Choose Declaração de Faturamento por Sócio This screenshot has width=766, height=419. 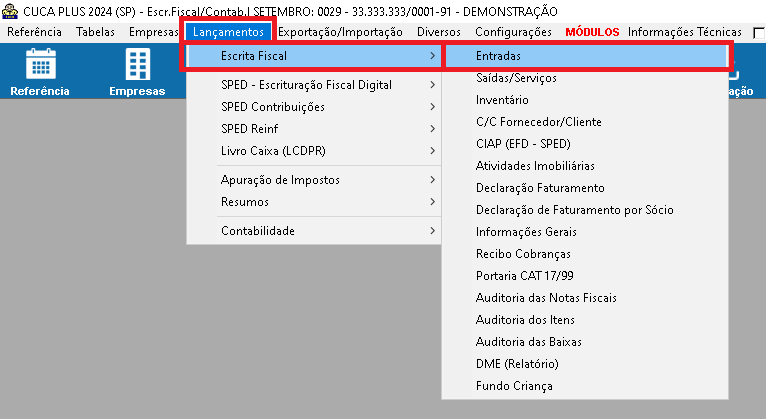585,210
